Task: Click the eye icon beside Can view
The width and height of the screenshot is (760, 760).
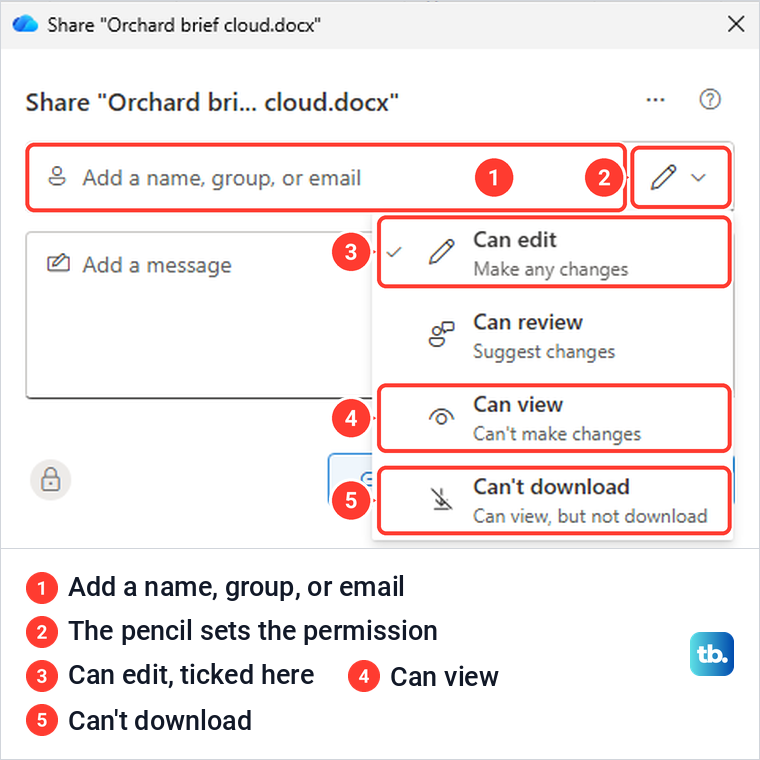Action: point(442,417)
